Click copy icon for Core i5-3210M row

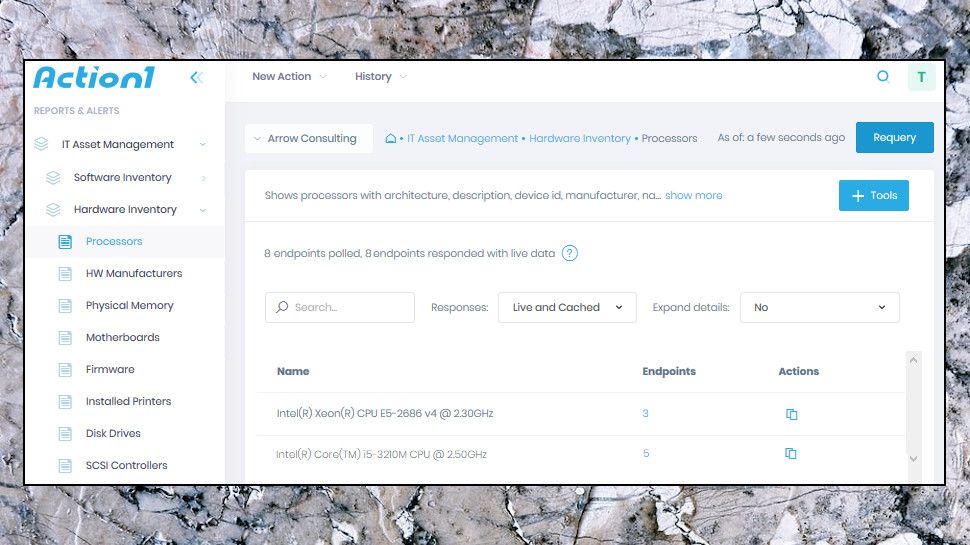click(791, 454)
